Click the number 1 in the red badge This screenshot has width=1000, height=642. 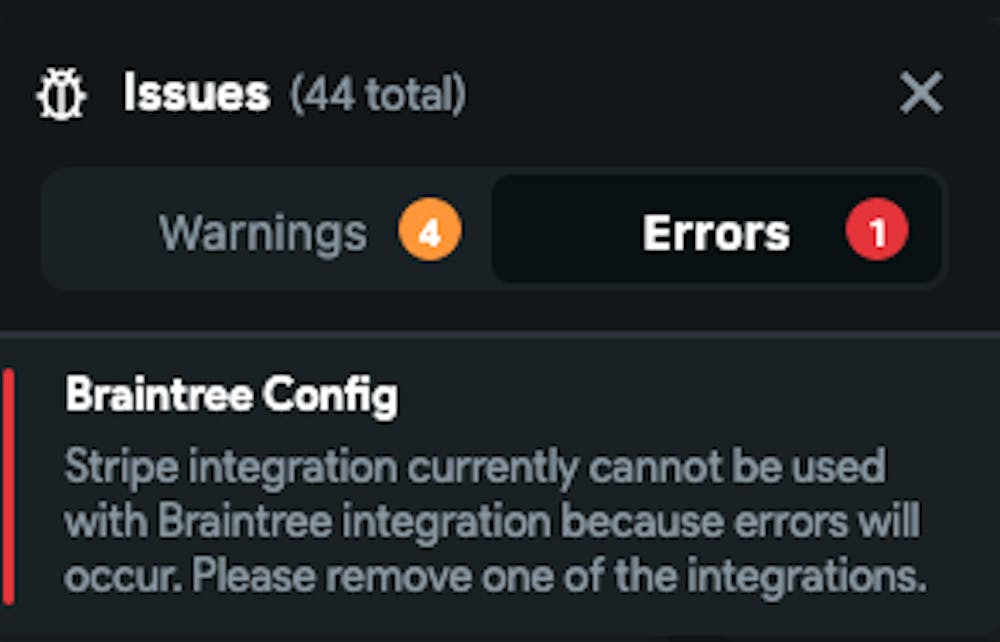877,233
